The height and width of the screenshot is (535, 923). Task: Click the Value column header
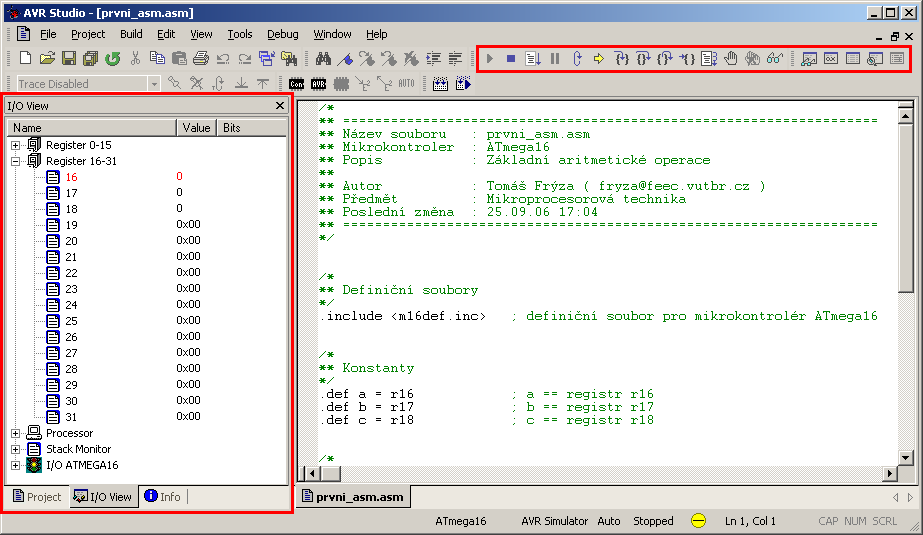coord(197,128)
